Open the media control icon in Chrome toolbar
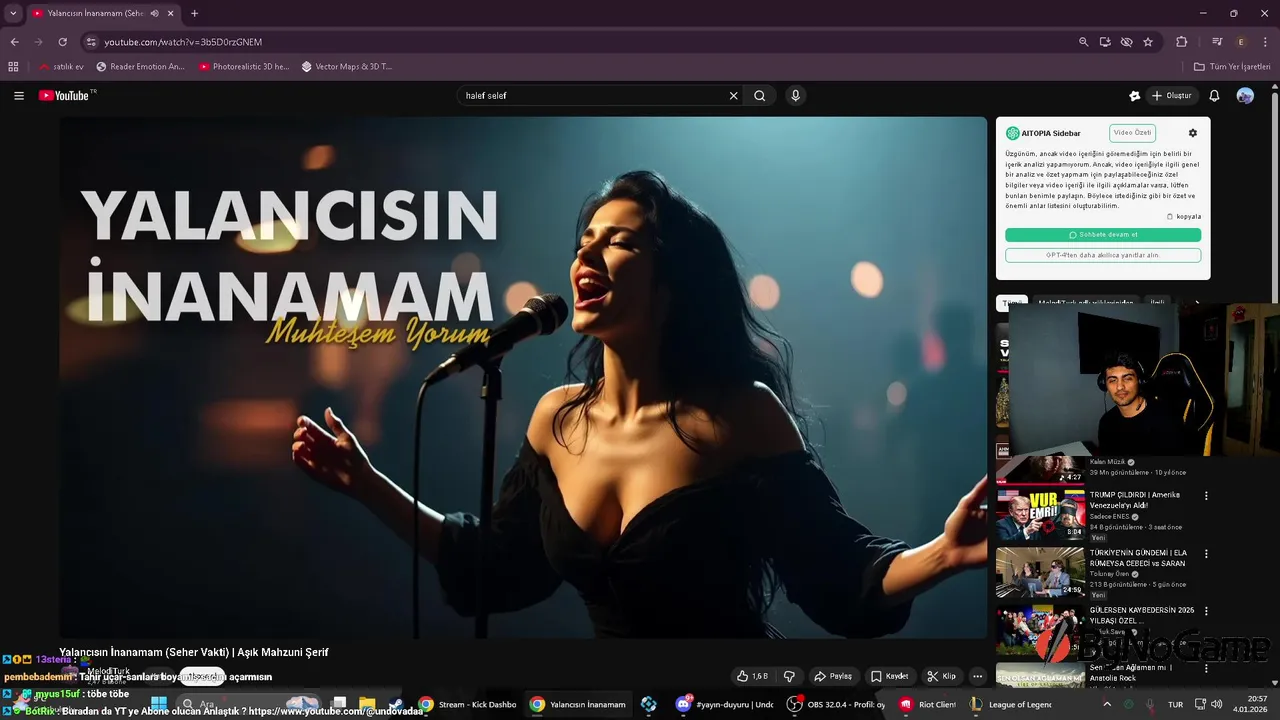Viewport: 1280px width, 720px height. 1217,42
